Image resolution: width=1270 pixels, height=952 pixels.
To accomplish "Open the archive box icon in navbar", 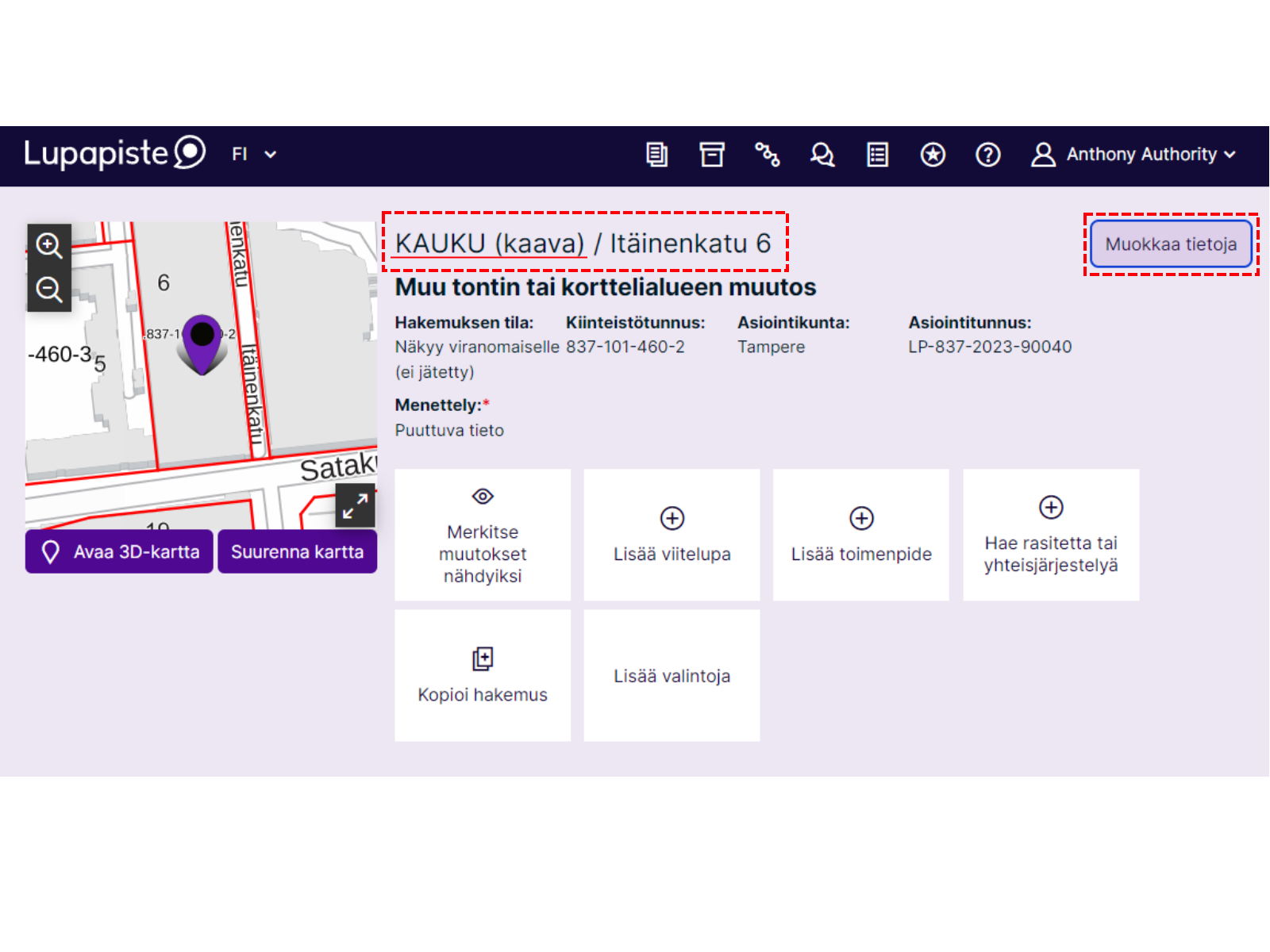I will 712,155.
